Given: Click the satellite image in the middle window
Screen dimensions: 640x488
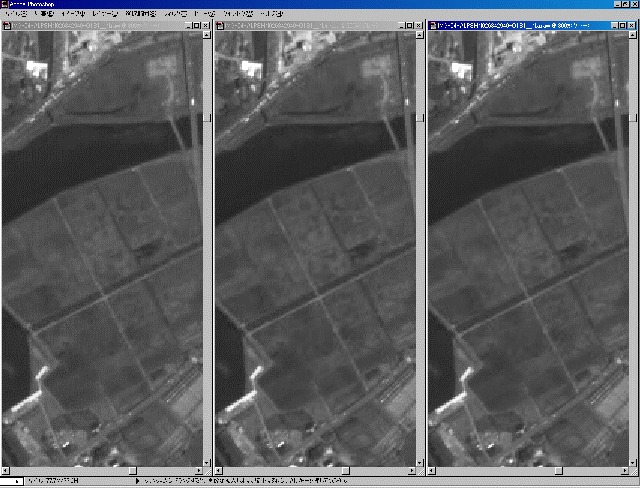Looking at the screenshot, I should pyautogui.click(x=316, y=249).
